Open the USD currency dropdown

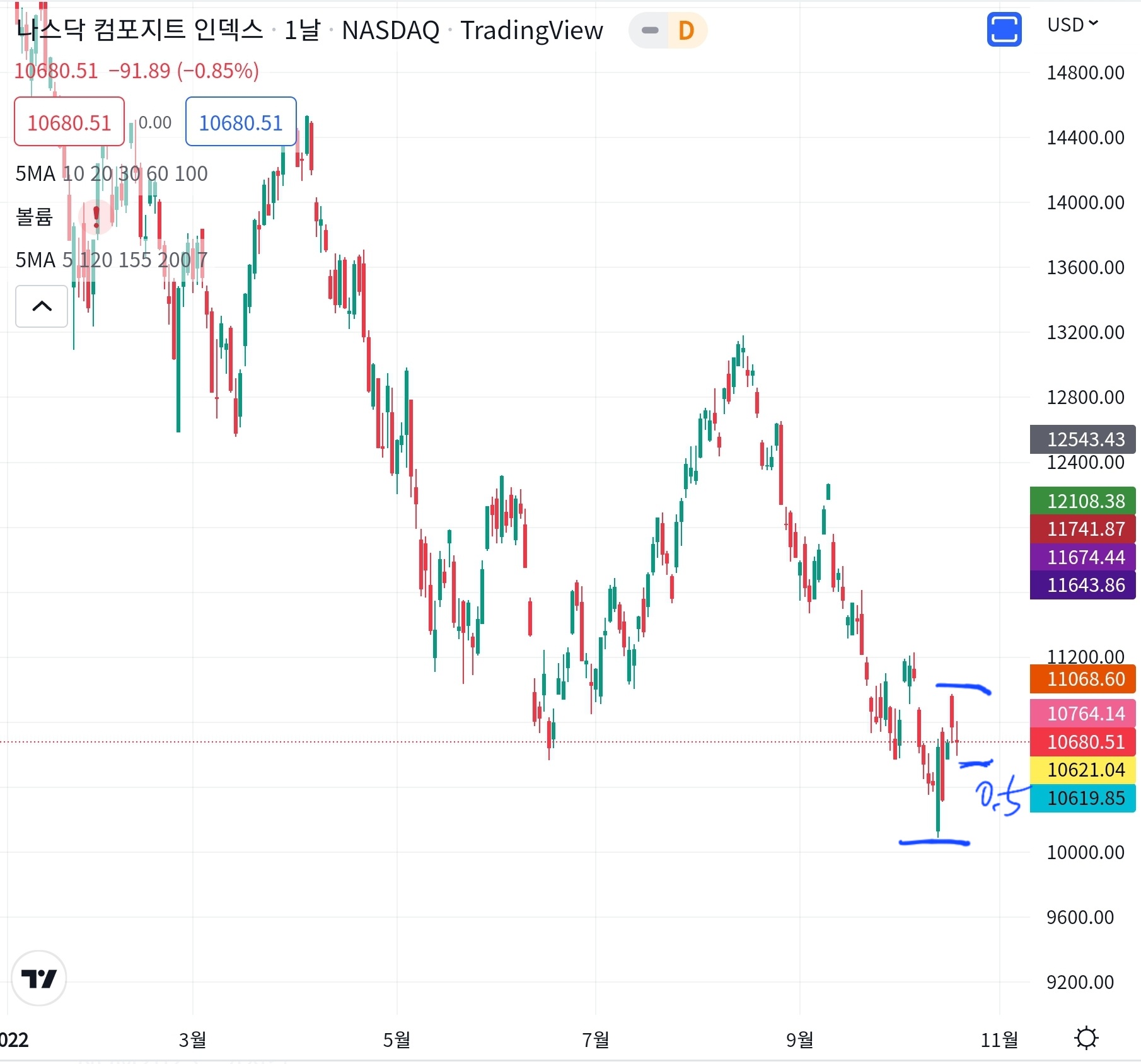(x=1073, y=25)
